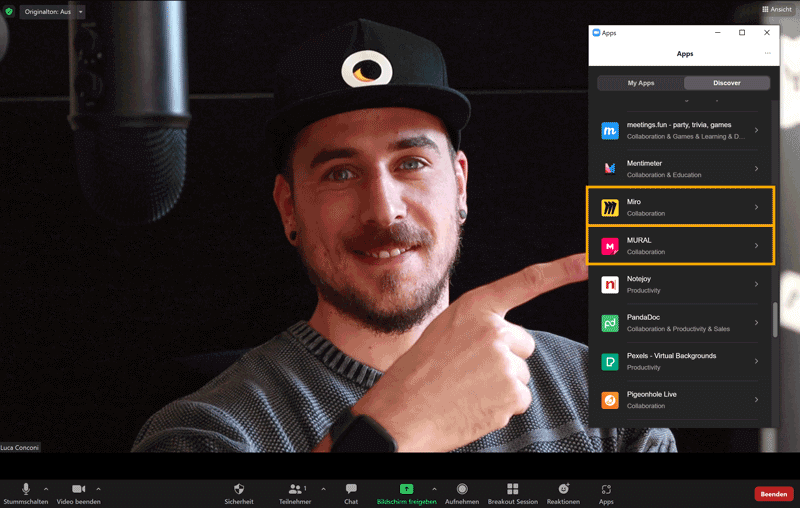Screen dimensions: 800x508
Task: Open Breakout Session rooms
Action: 513,489
